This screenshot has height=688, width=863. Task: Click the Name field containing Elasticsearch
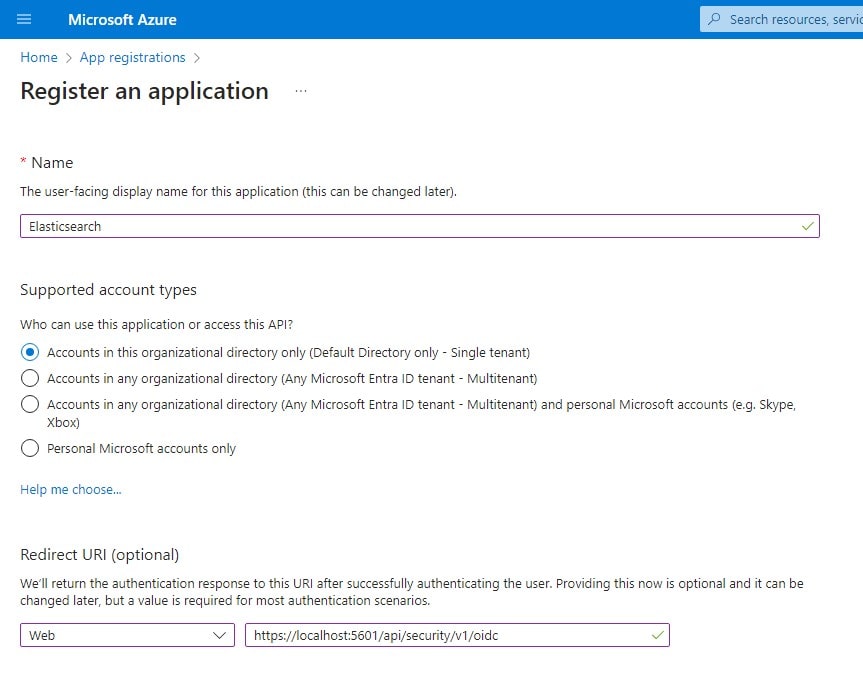pos(420,226)
